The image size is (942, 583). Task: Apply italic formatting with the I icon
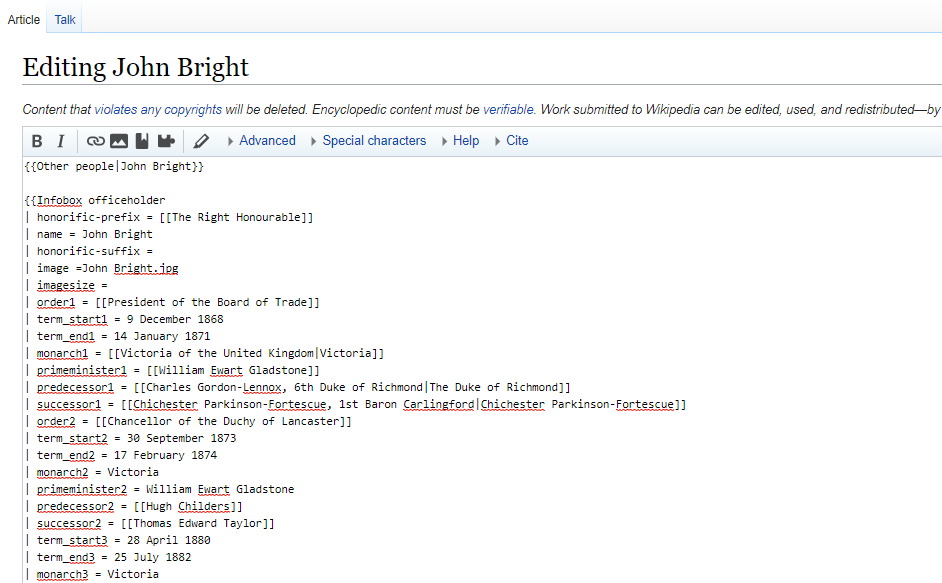tap(60, 141)
